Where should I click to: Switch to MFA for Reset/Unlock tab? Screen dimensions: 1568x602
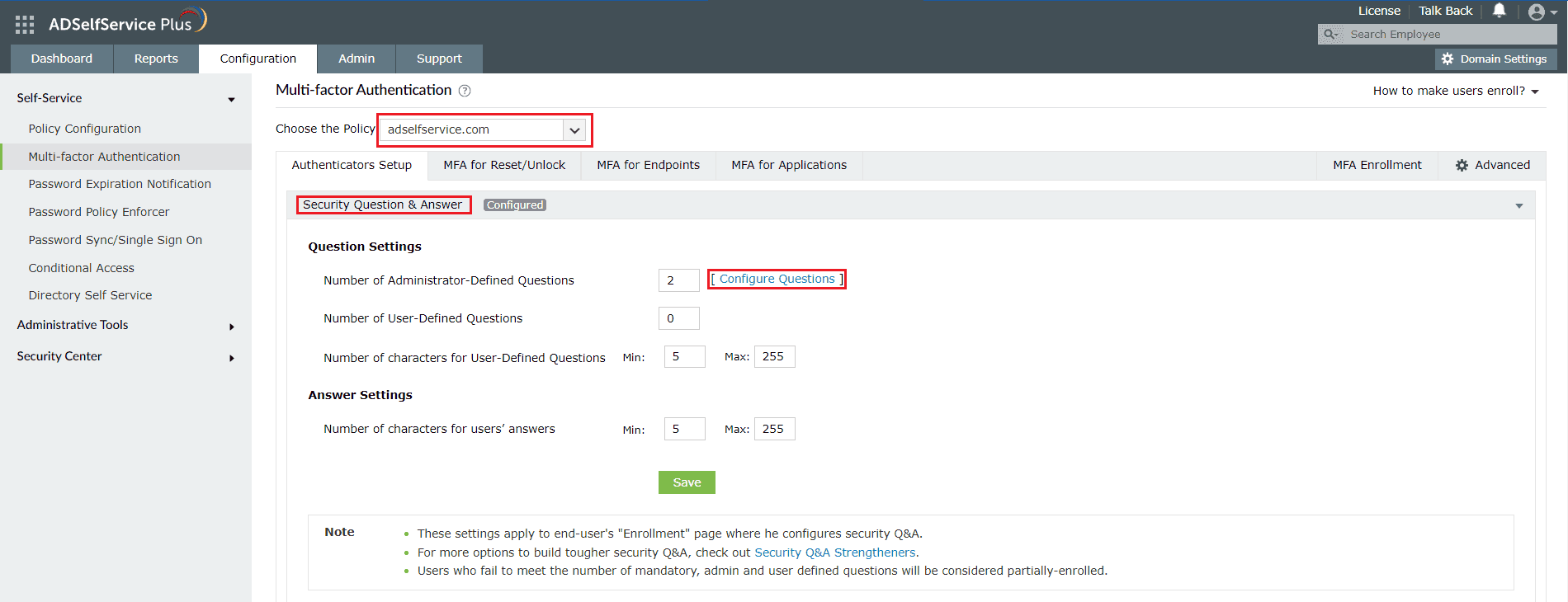[504, 165]
